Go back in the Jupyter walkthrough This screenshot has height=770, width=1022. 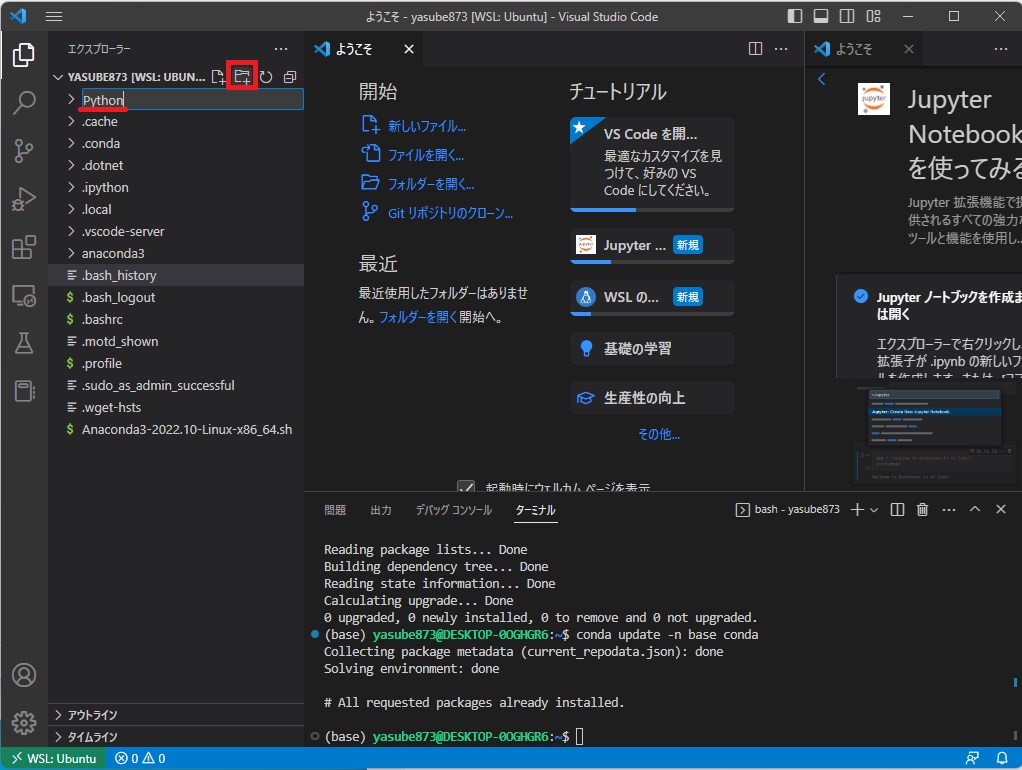pos(822,79)
